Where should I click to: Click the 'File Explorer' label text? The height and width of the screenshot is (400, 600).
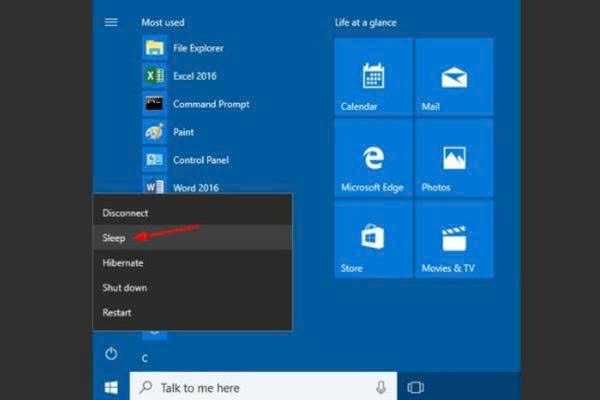(x=198, y=48)
